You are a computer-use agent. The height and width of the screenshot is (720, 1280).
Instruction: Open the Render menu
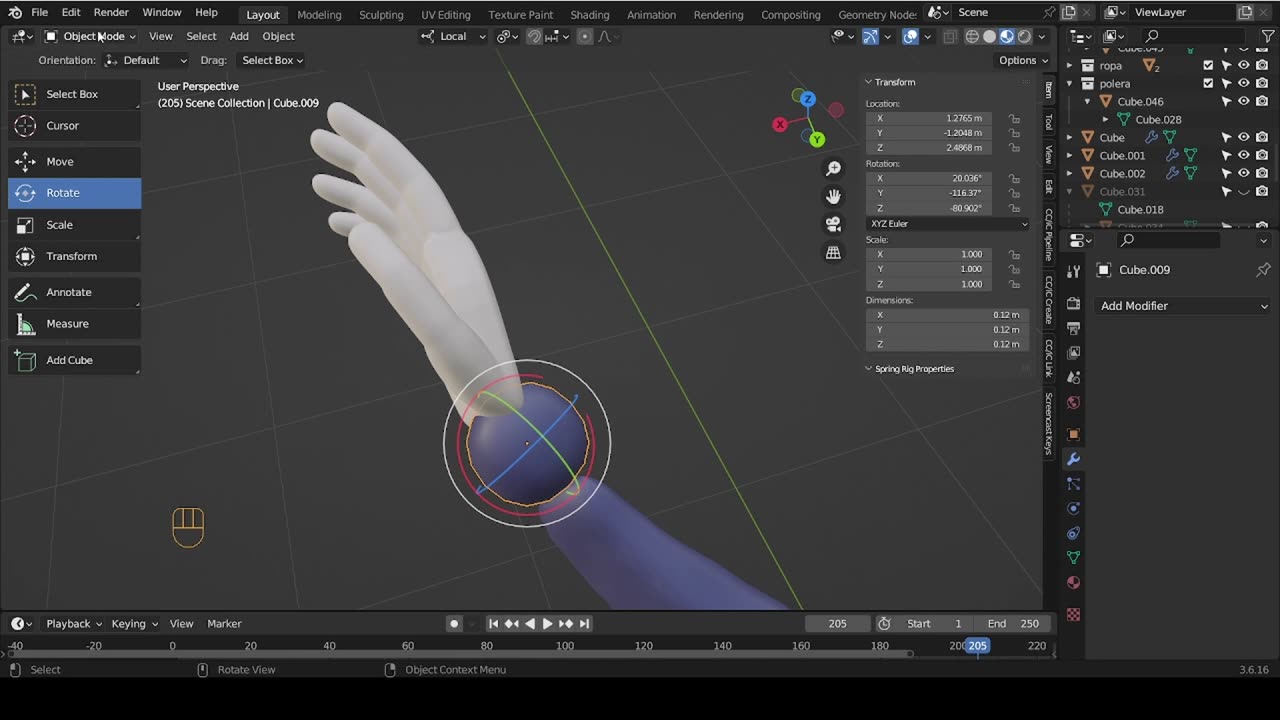[x=111, y=12]
